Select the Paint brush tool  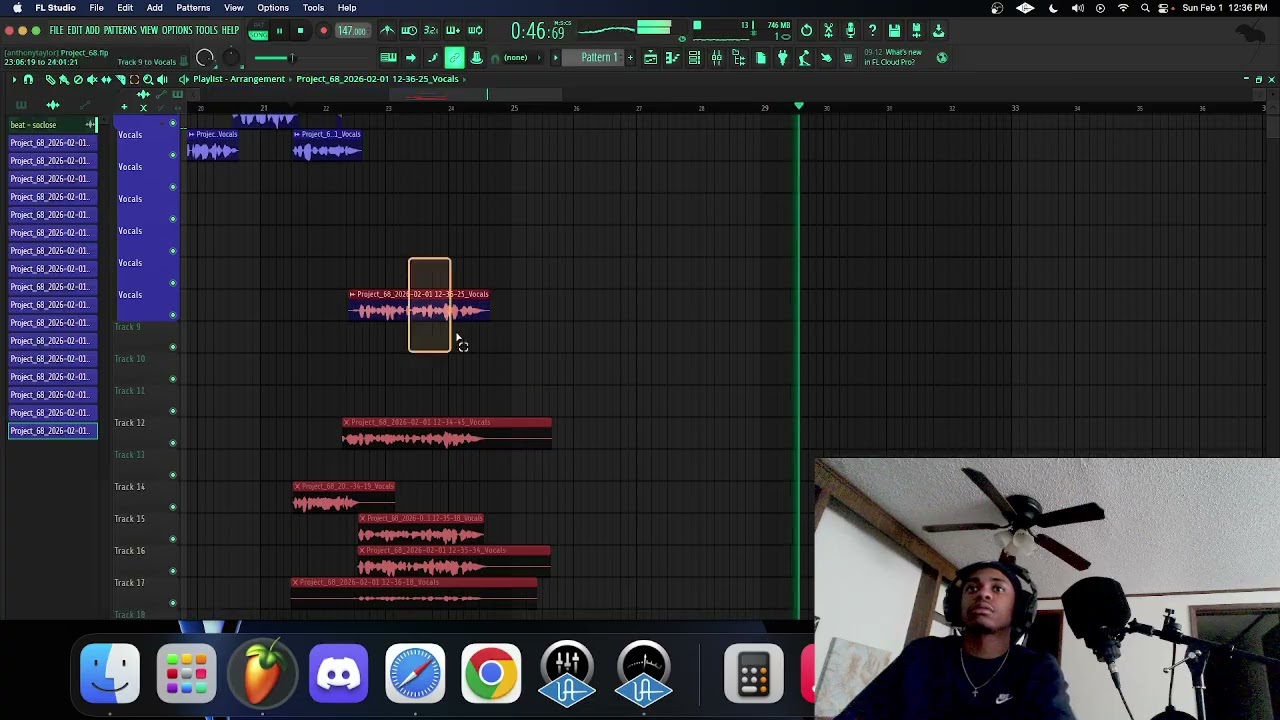point(64,79)
